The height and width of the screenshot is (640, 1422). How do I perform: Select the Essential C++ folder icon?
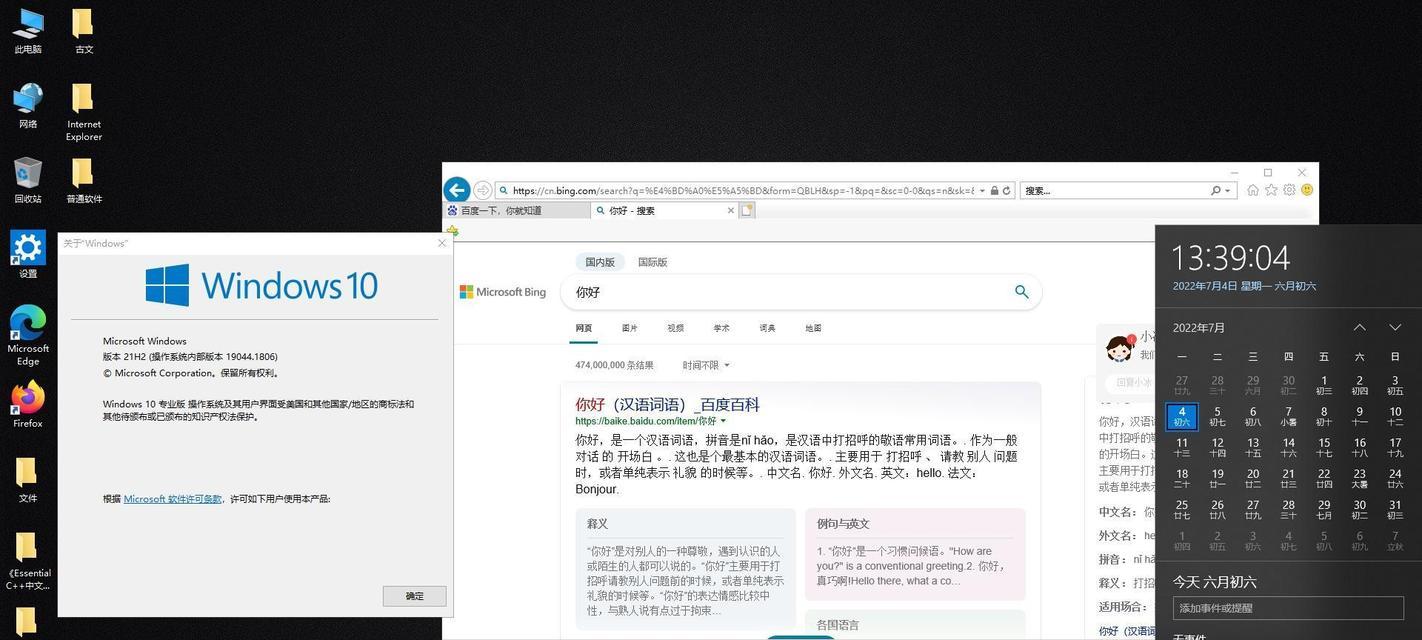point(28,561)
